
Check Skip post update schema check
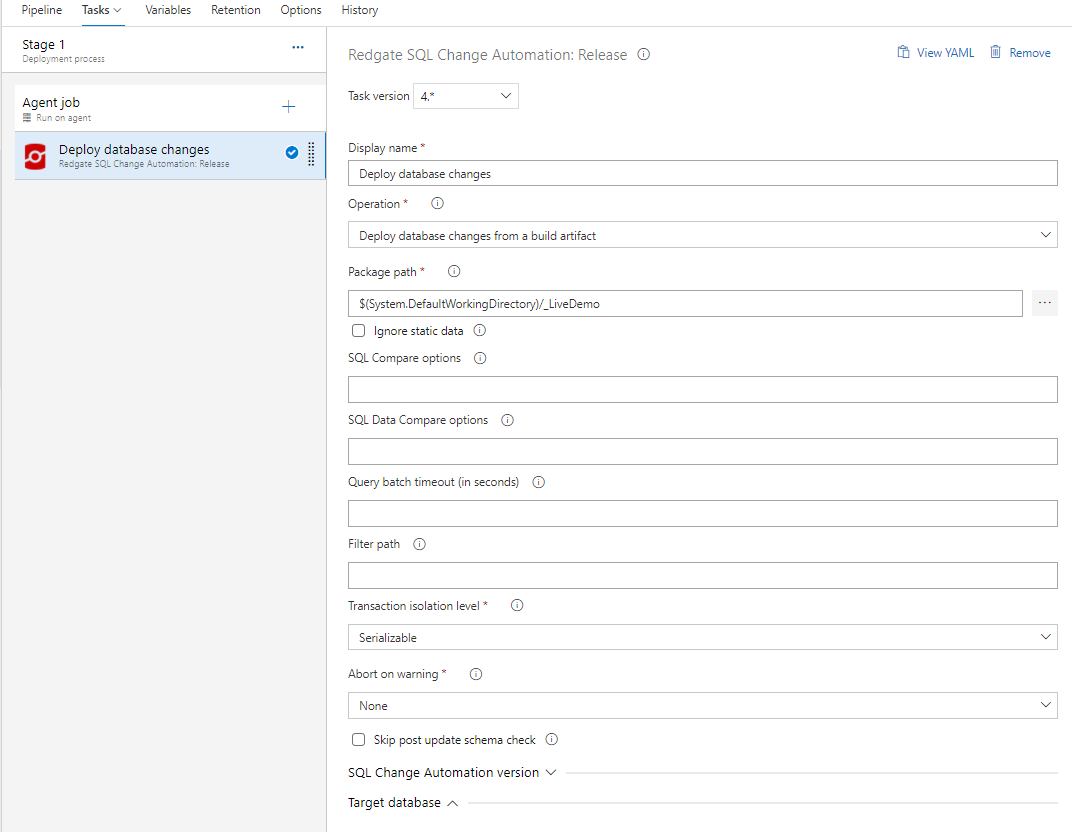click(x=358, y=740)
